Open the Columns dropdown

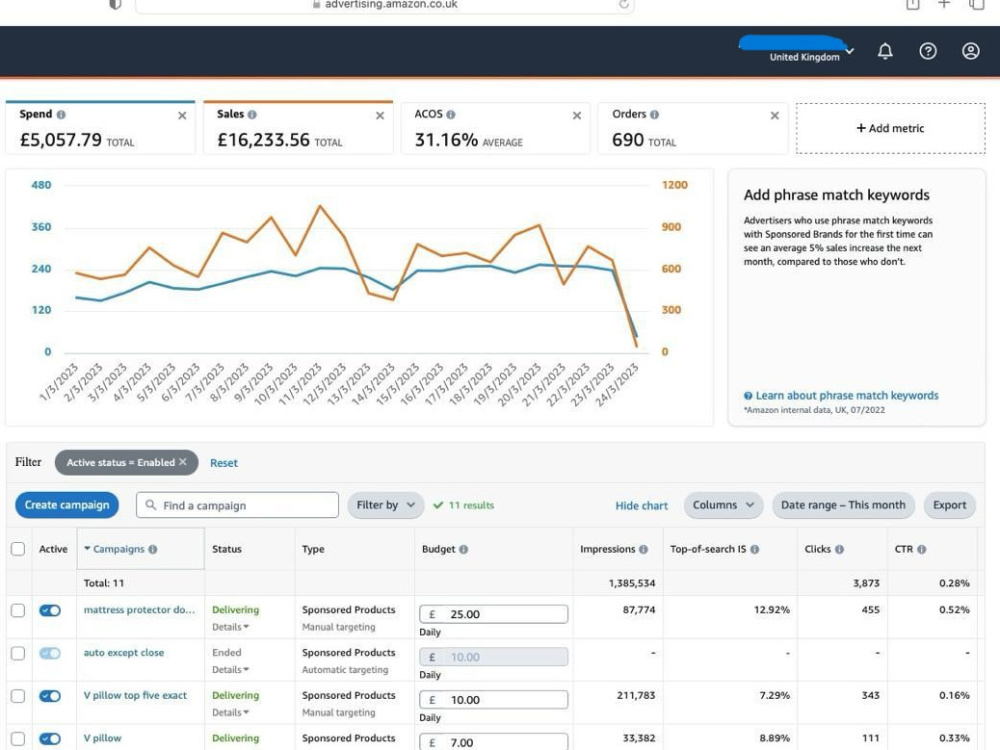click(x=723, y=505)
